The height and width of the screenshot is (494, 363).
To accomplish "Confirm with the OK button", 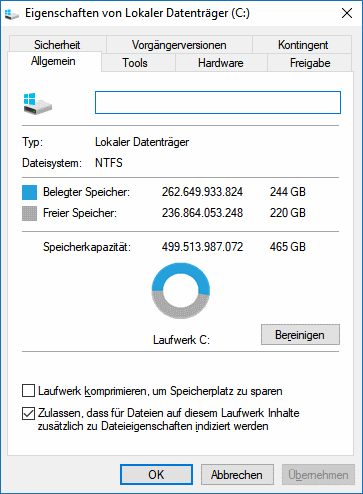I will point(156,475).
